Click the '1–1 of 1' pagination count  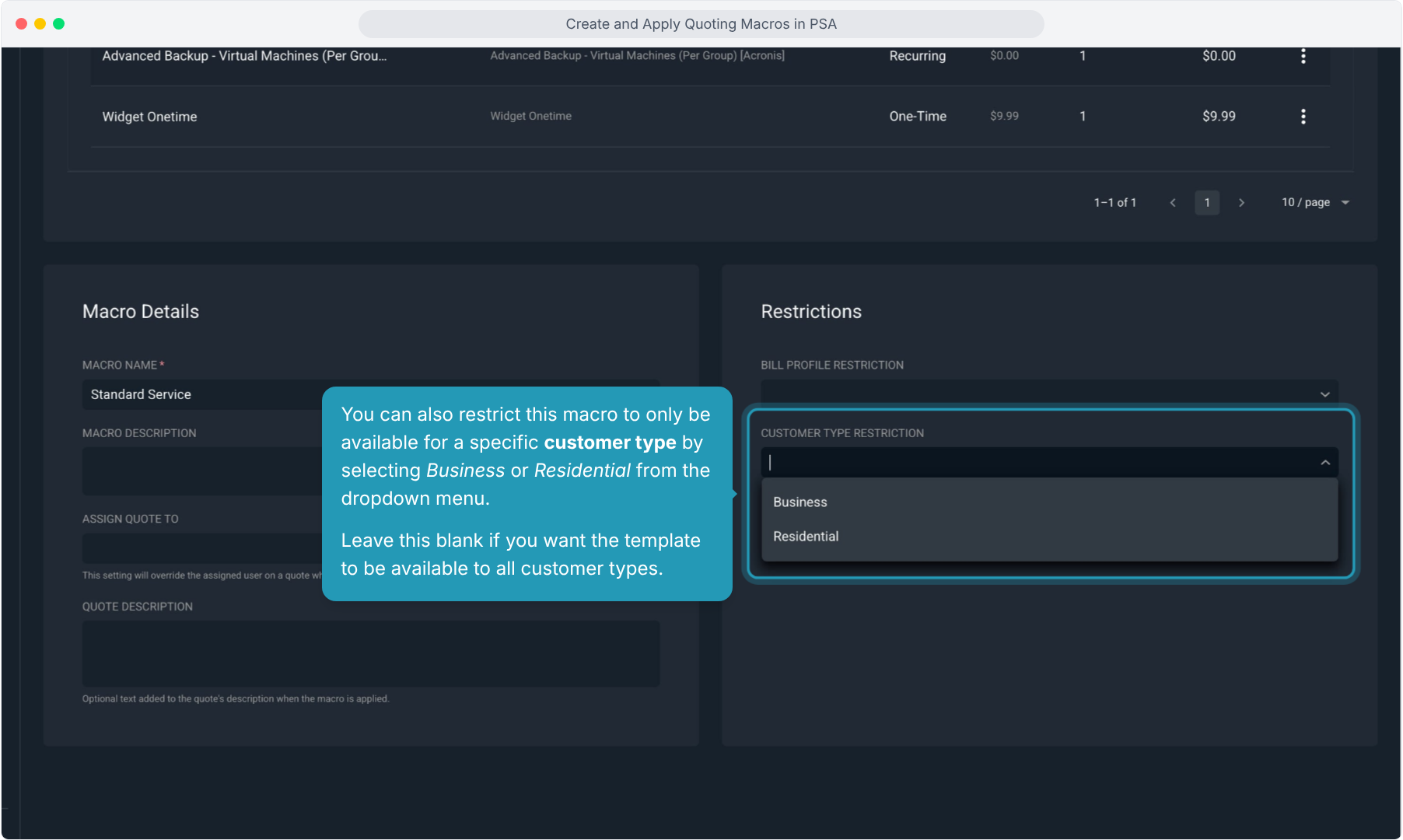coord(1114,203)
